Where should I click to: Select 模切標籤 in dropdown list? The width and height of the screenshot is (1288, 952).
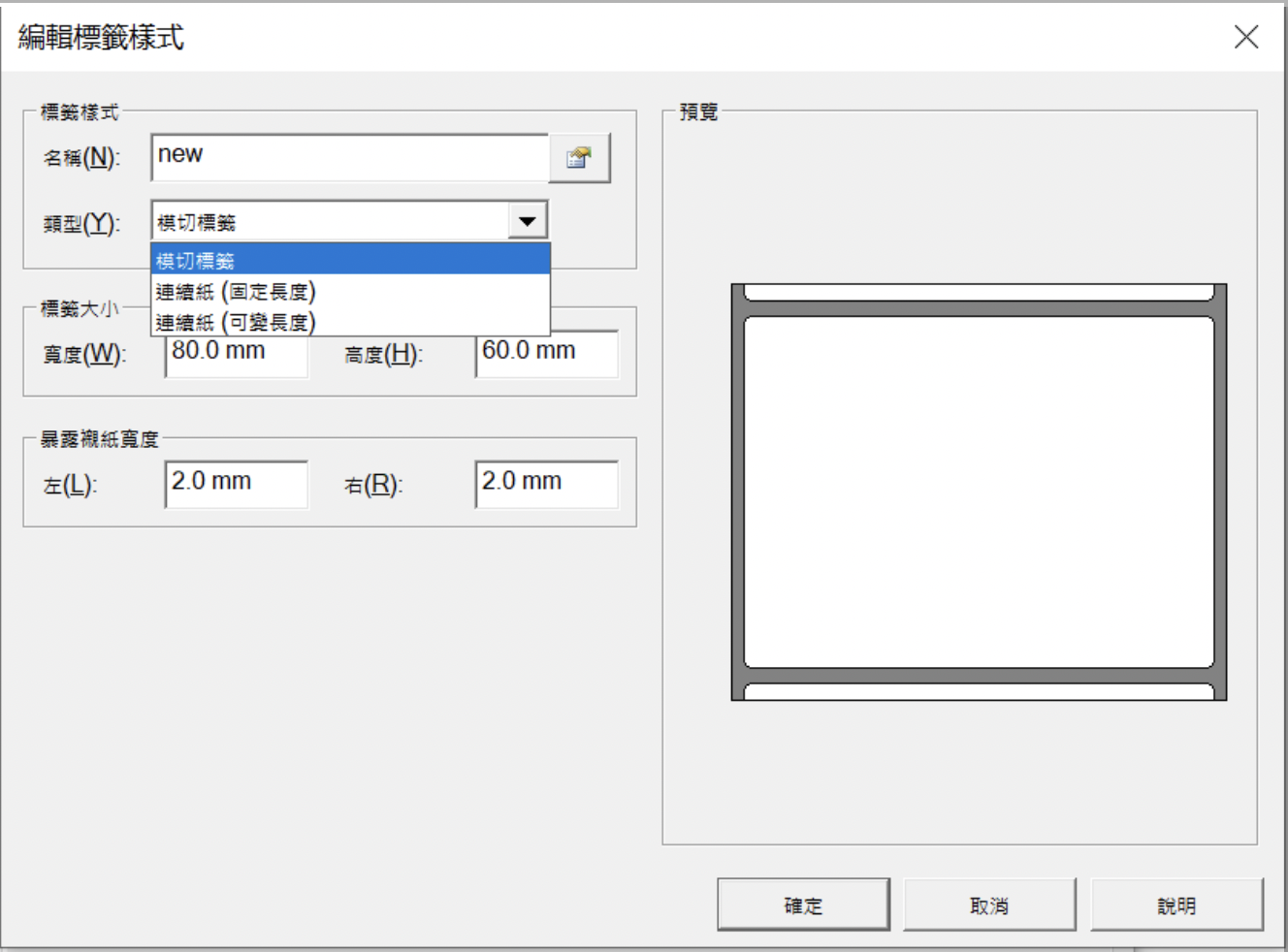coord(350,260)
